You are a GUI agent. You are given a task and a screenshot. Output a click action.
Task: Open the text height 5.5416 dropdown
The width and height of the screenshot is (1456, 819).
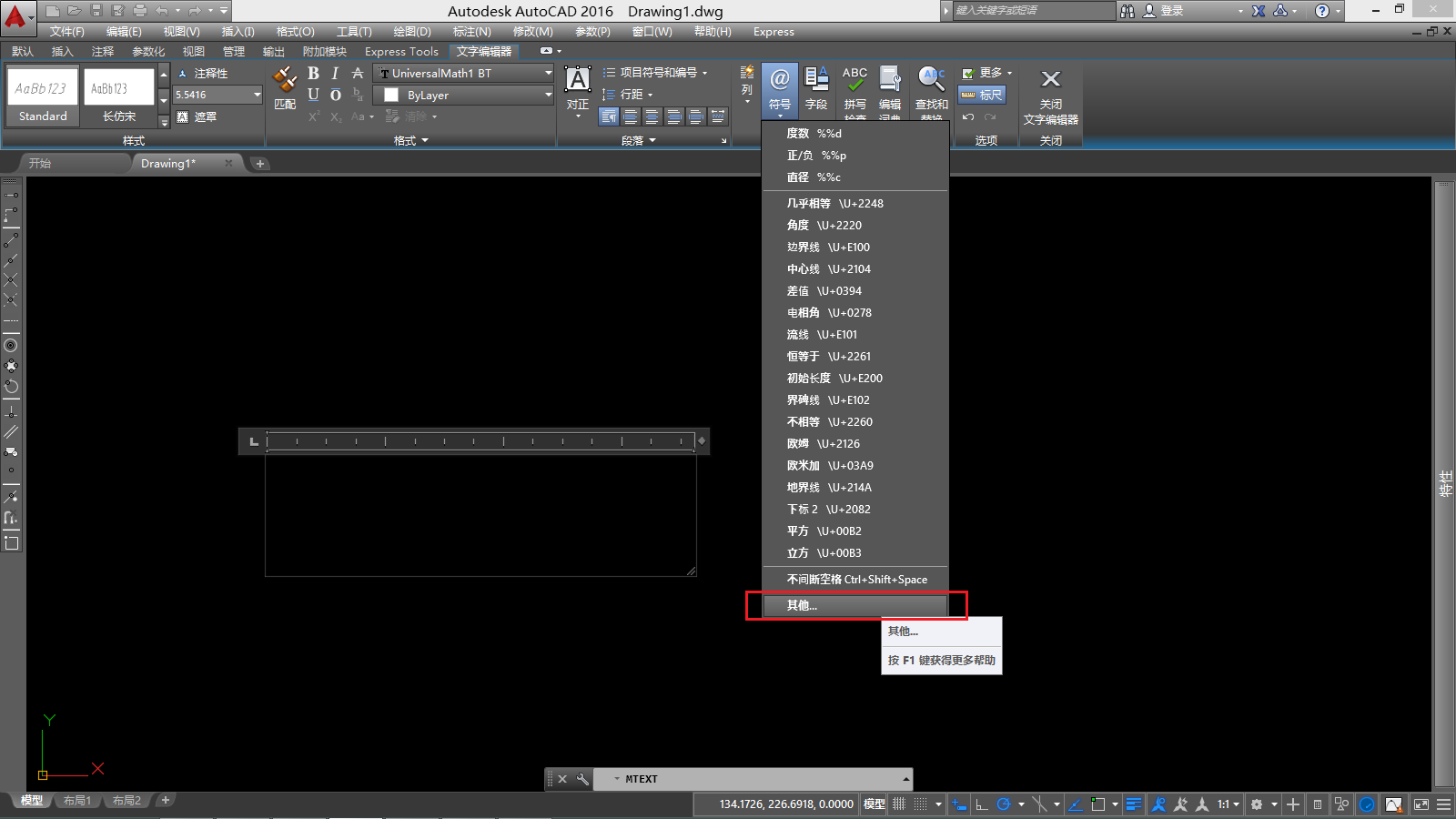pos(257,95)
